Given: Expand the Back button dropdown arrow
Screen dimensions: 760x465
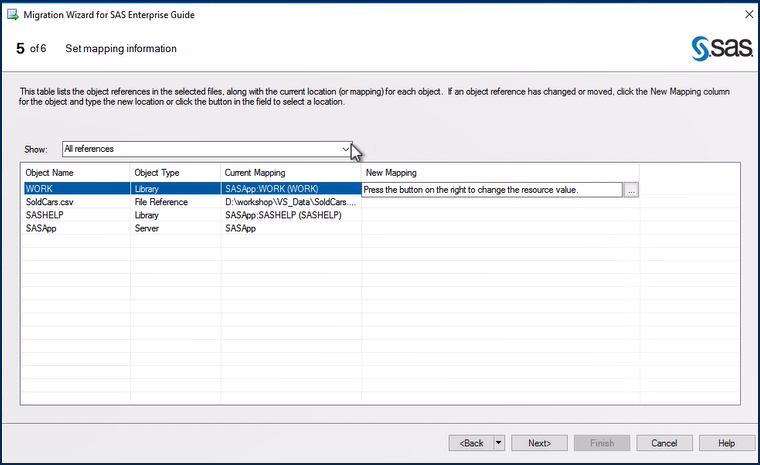Looking at the screenshot, I should tap(499, 443).
